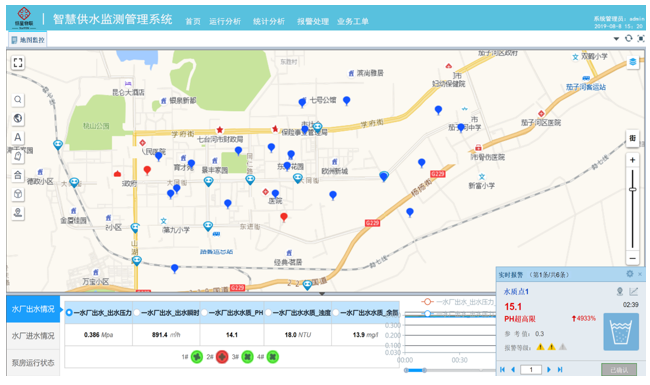Click the locate-on-map pin icon for 水质点1
650x385 pixels.
click(620, 292)
